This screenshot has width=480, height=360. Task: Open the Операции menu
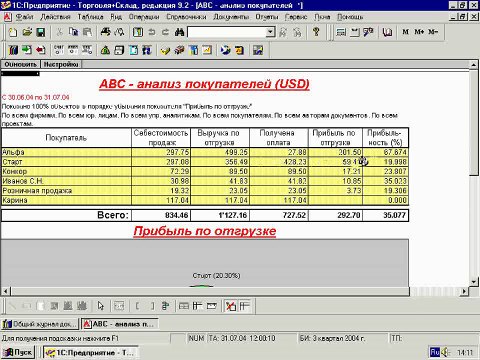pyautogui.click(x=144, y=17)
